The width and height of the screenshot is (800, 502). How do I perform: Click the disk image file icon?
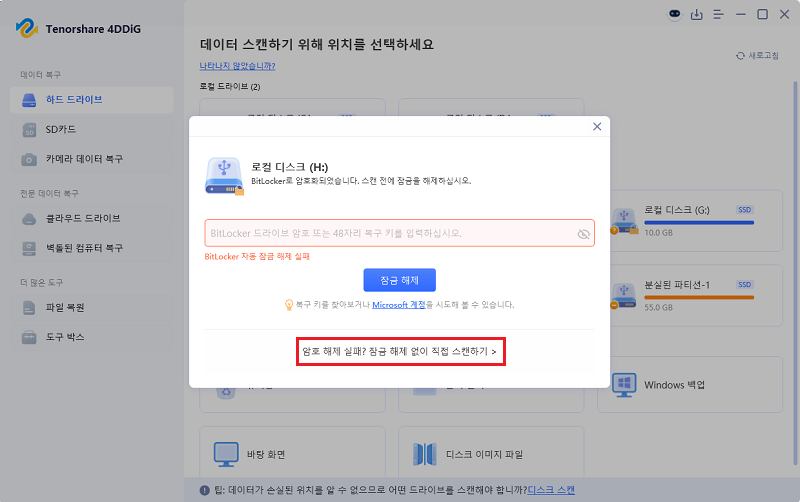(x=424, y=455)
